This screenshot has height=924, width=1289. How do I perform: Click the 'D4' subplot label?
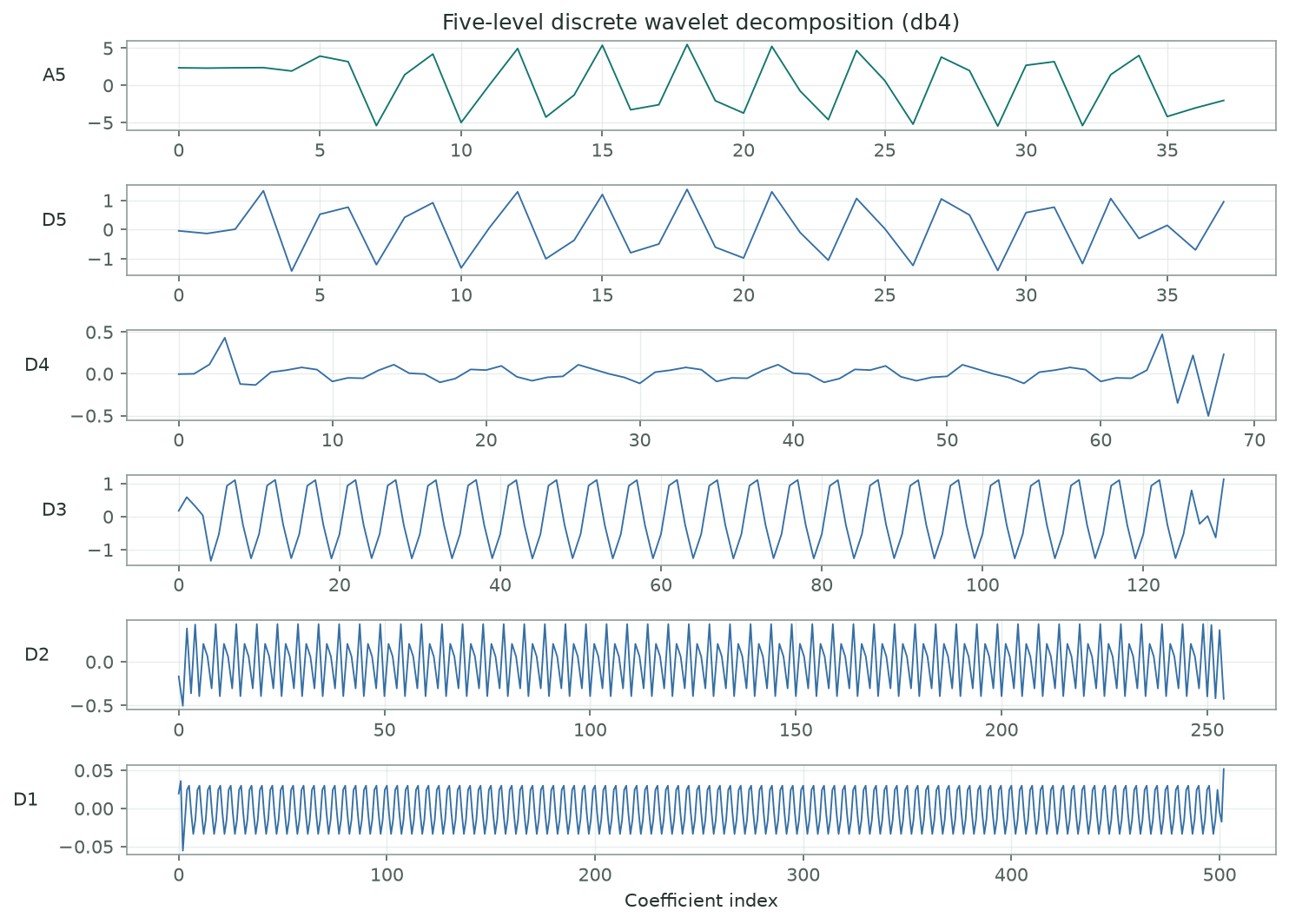pyautogui.click(x=36, y=365)
